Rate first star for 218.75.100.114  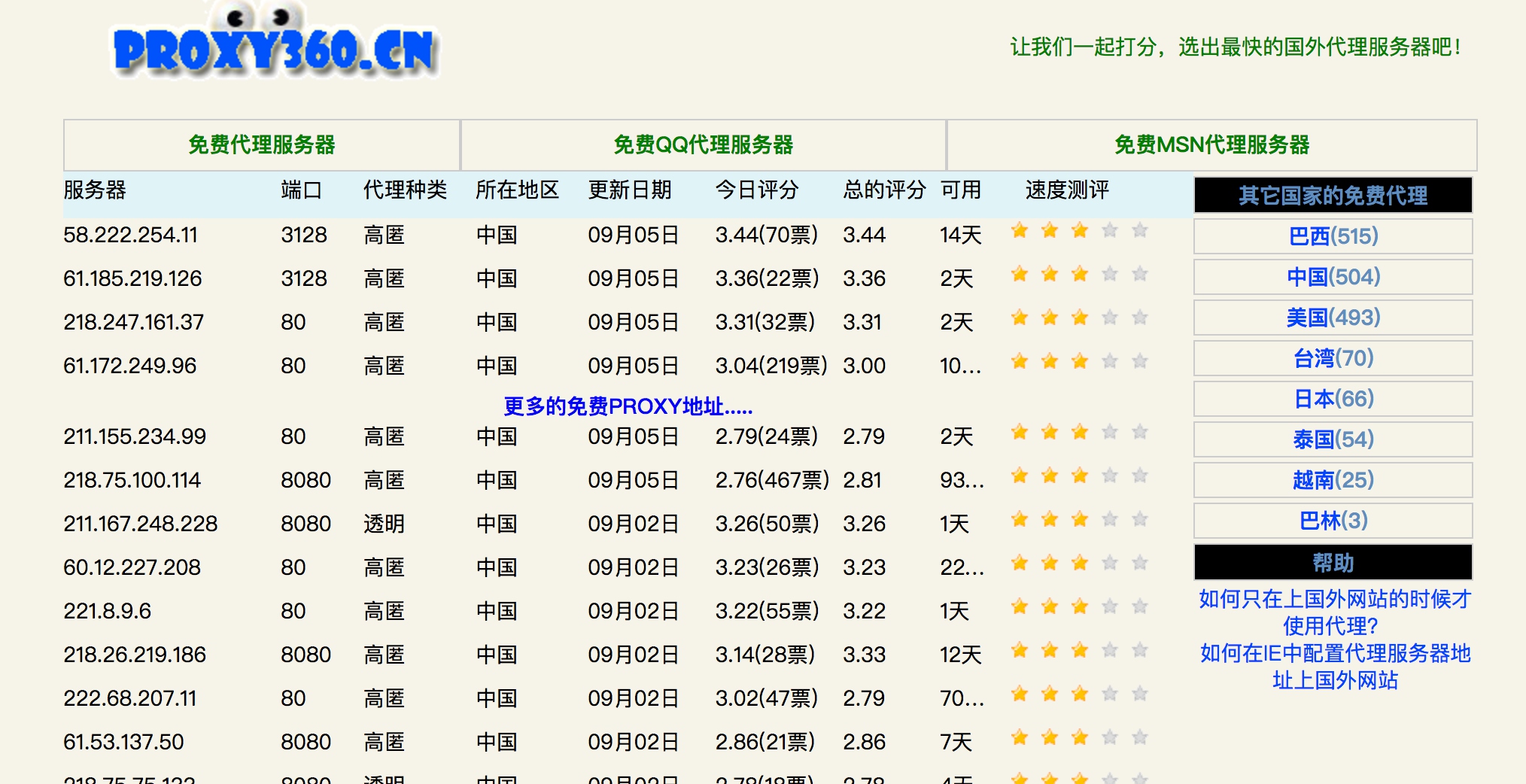(1020, 476)
